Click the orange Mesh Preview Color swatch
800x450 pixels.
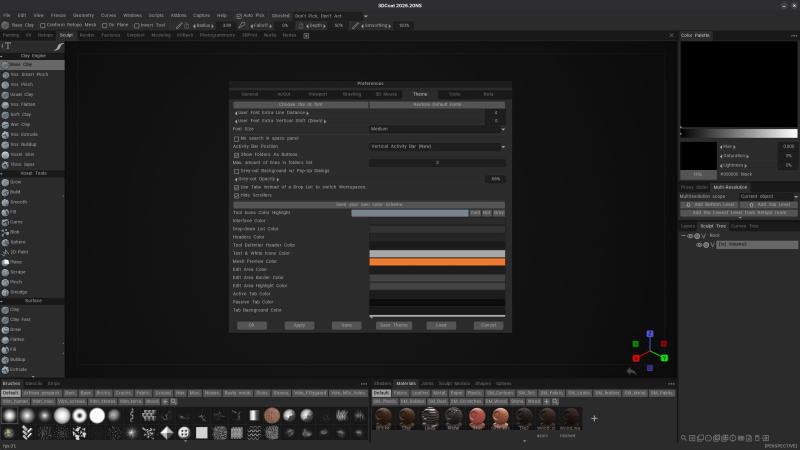pyautogui.click(x=437, y=262)
